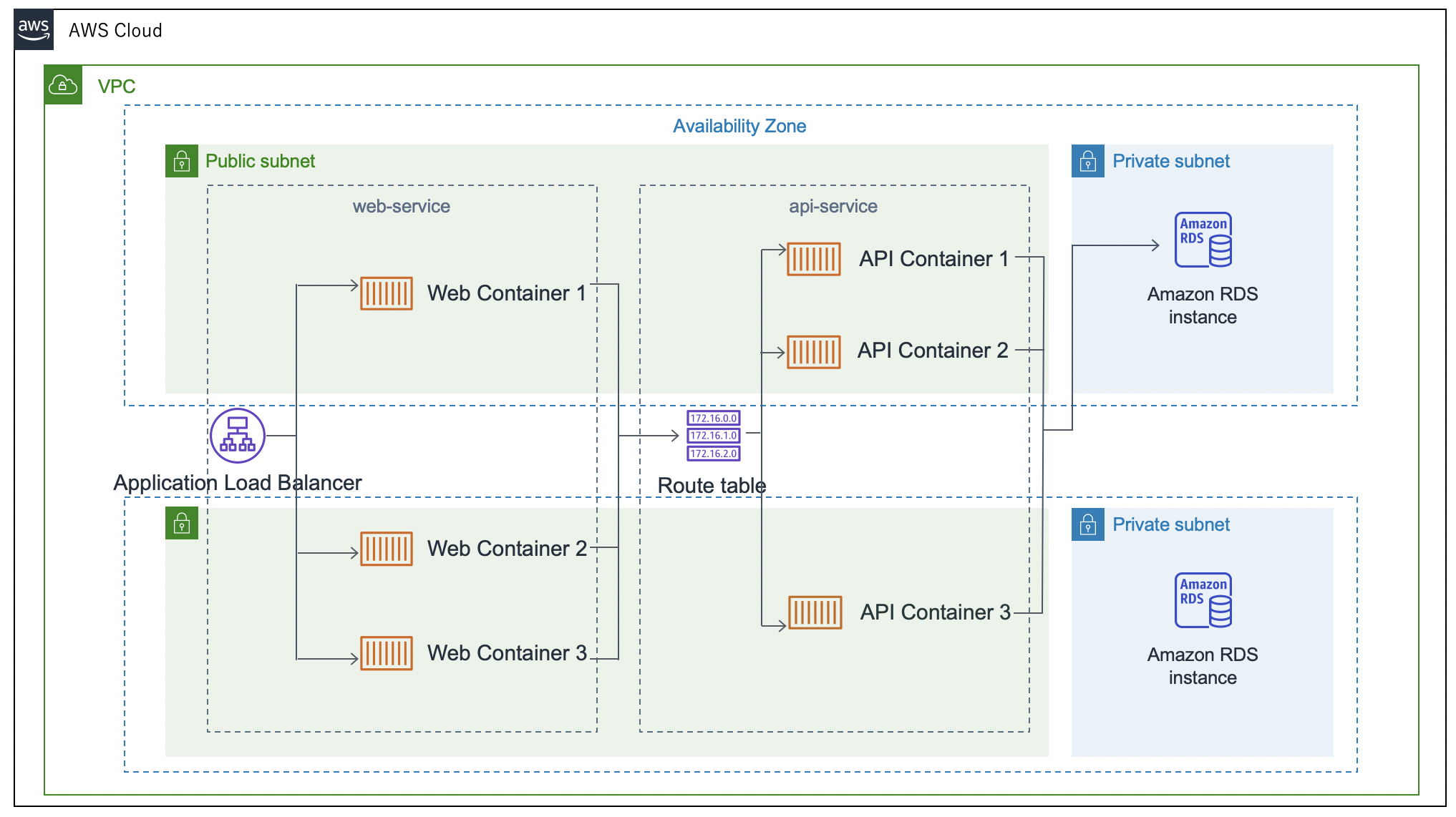Click the upper Private subnet lock icon
Viewport: 1456px width, 817px height.
click(1088, 161)
